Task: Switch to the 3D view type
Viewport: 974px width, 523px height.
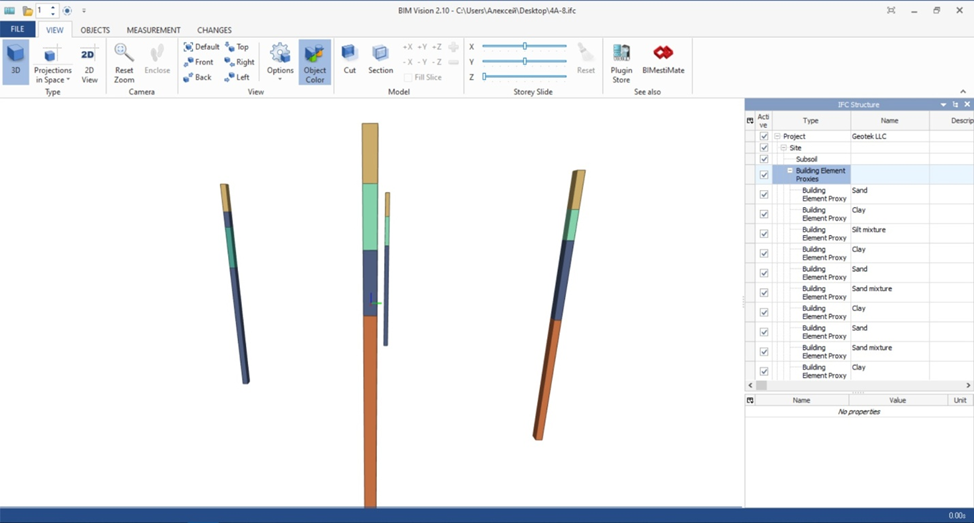Action: (x=15, y=62)
